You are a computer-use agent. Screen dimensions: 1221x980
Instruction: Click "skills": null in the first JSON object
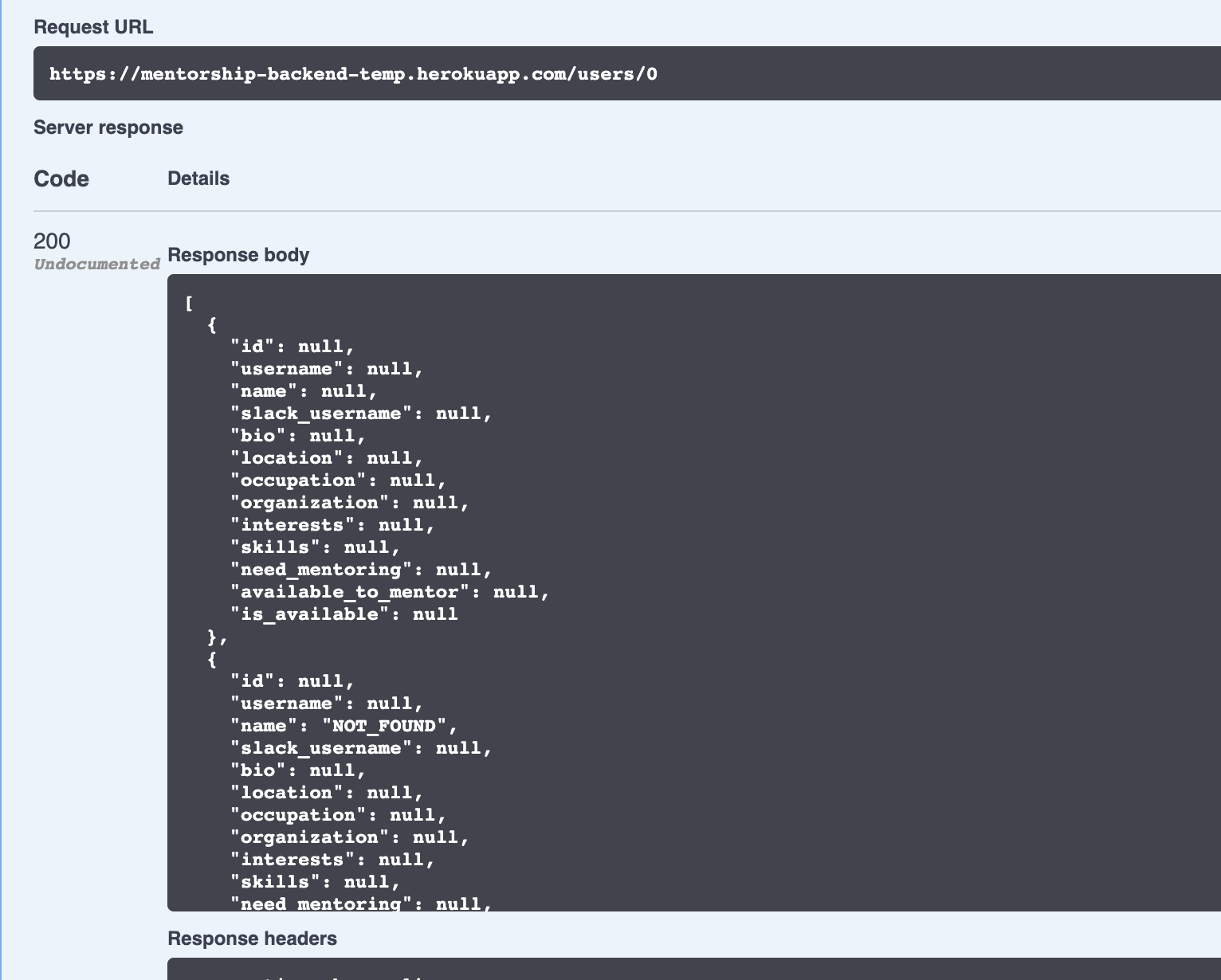point(316,547)
